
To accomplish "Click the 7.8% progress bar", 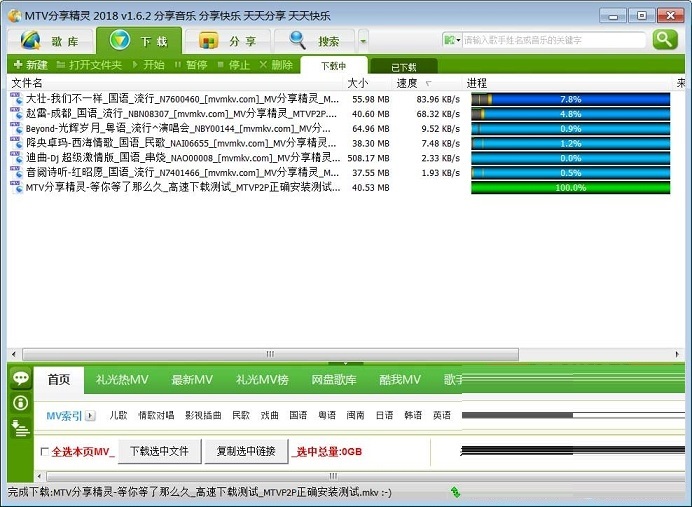I will (570, 99).
